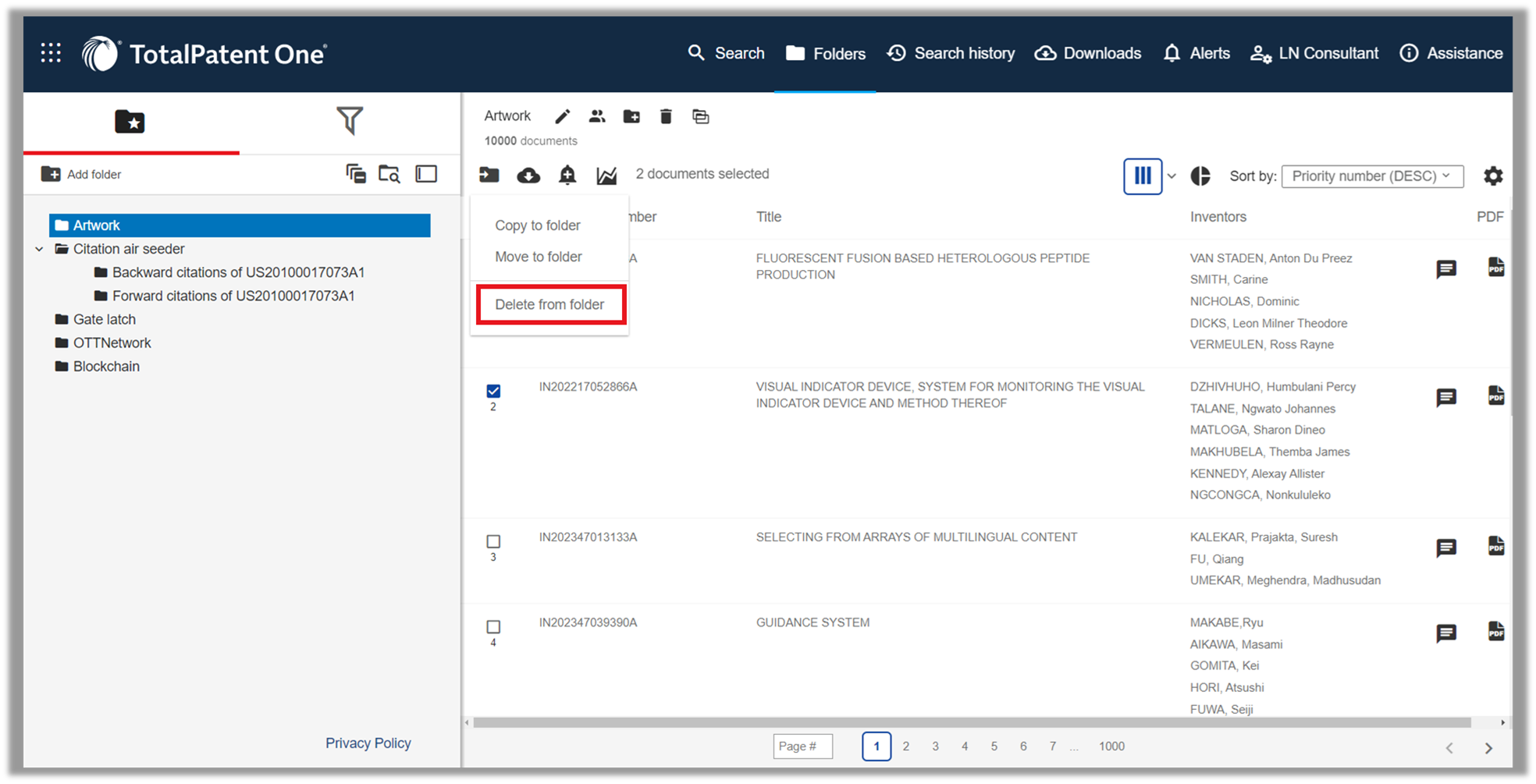Click the Page # input field

[x=803, y=747]
